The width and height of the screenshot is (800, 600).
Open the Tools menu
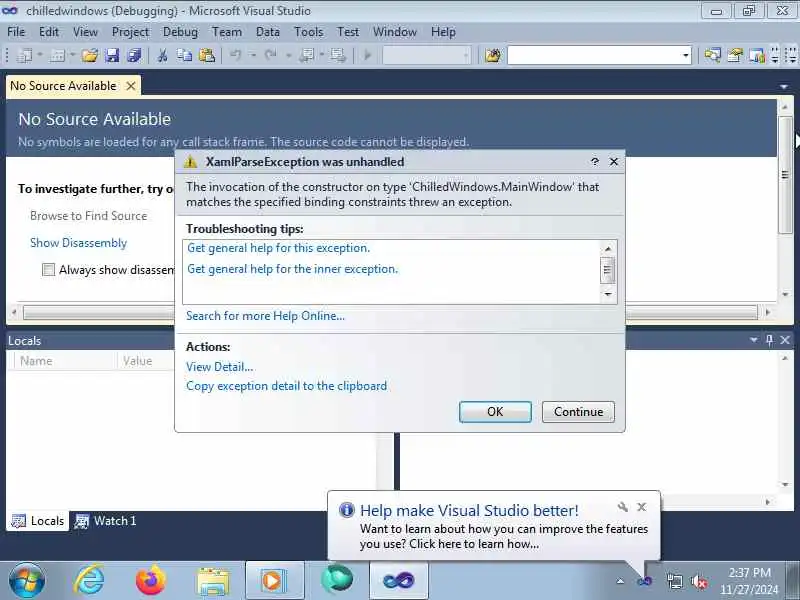(x=309, y=32)
